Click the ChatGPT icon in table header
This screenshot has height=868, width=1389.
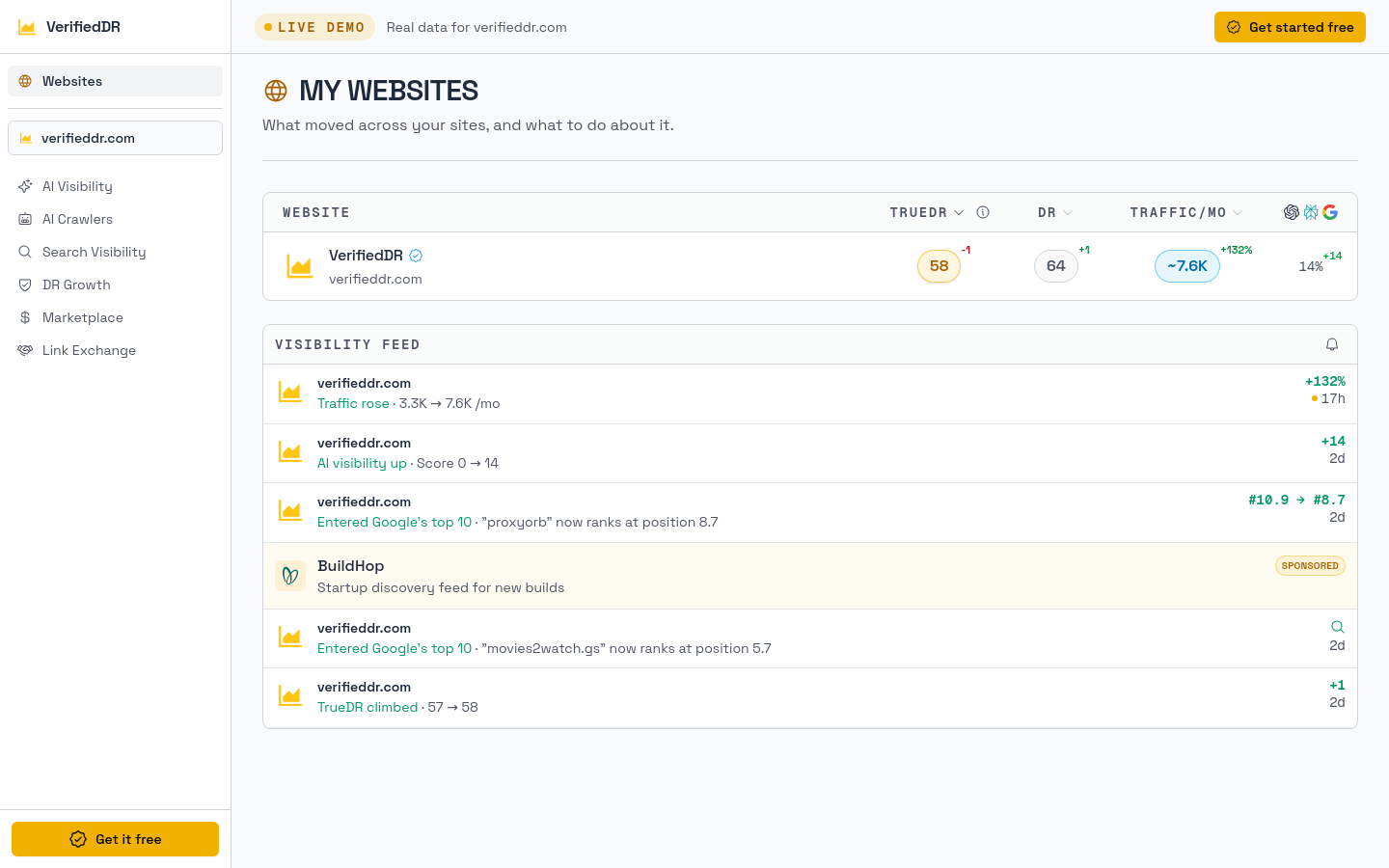tap(1292, 212)
